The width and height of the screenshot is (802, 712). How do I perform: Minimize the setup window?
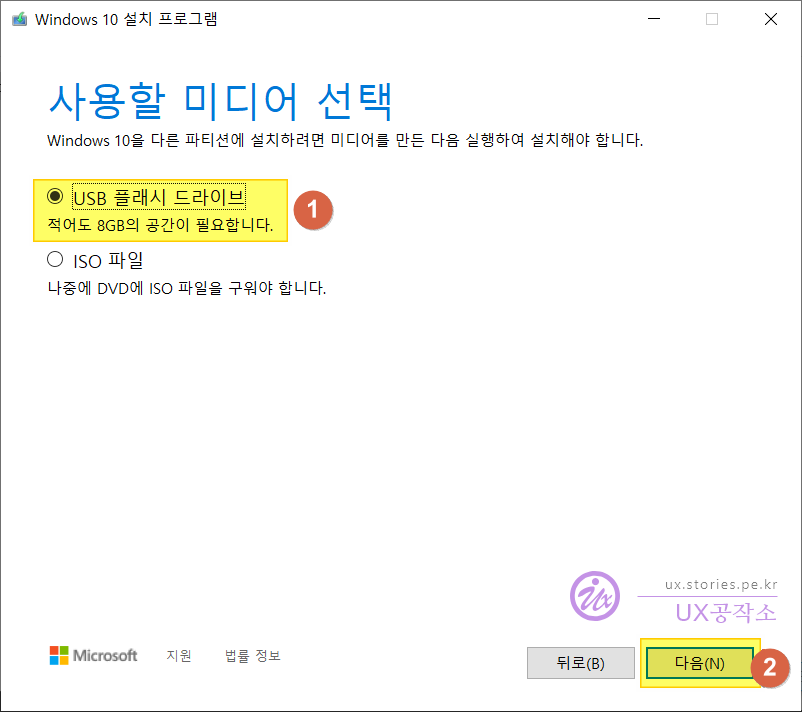653,19
